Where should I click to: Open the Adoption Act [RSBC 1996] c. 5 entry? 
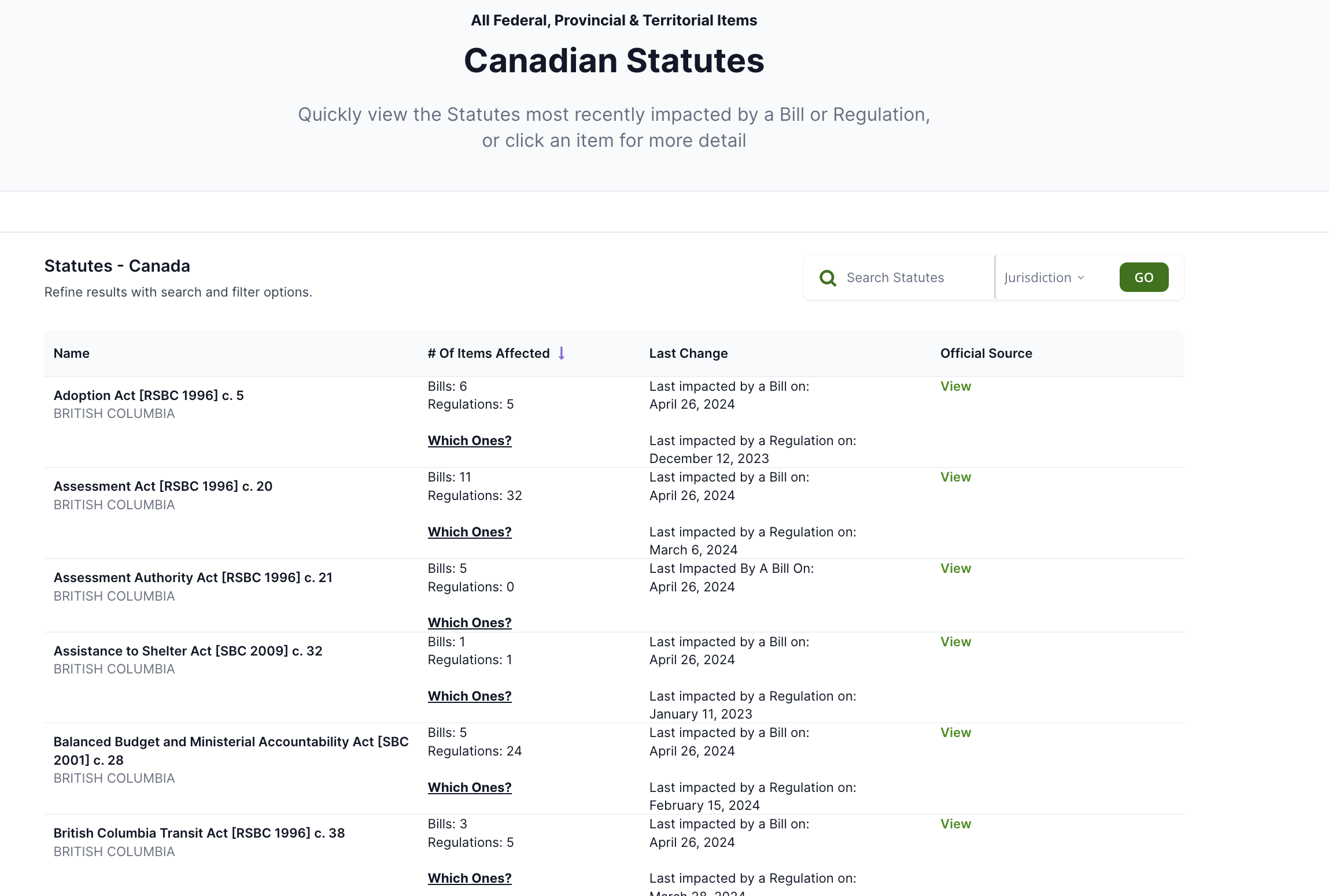point(149,395)
